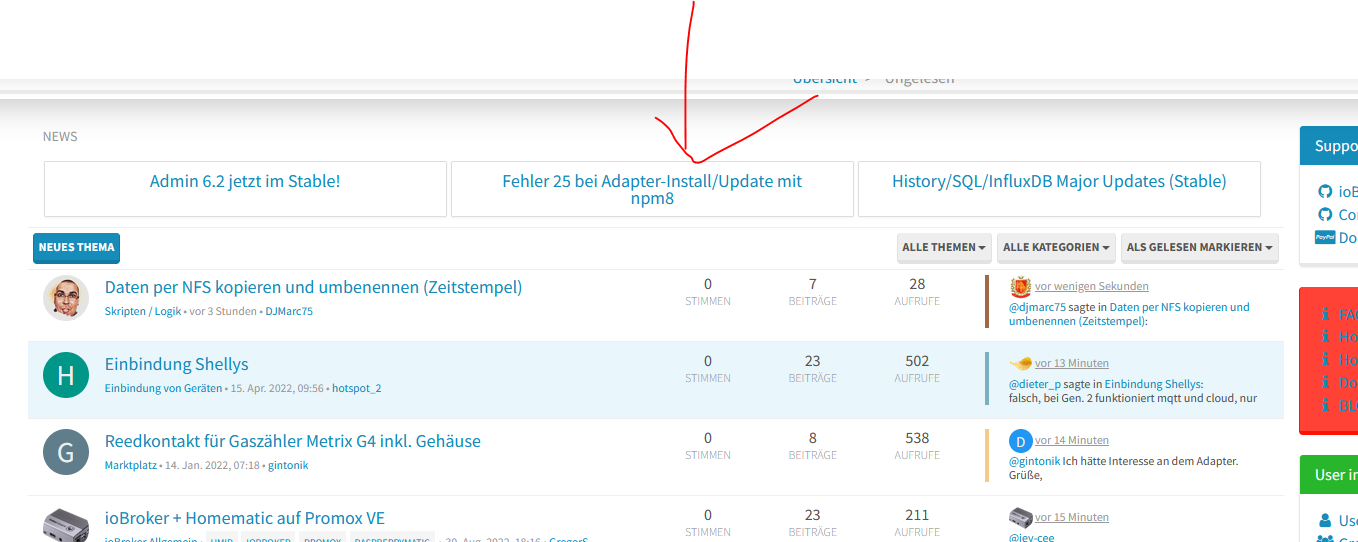Click the @gintonik mention in last post preview
The image size is (1358, 542).
click(x=1035, y=461)
